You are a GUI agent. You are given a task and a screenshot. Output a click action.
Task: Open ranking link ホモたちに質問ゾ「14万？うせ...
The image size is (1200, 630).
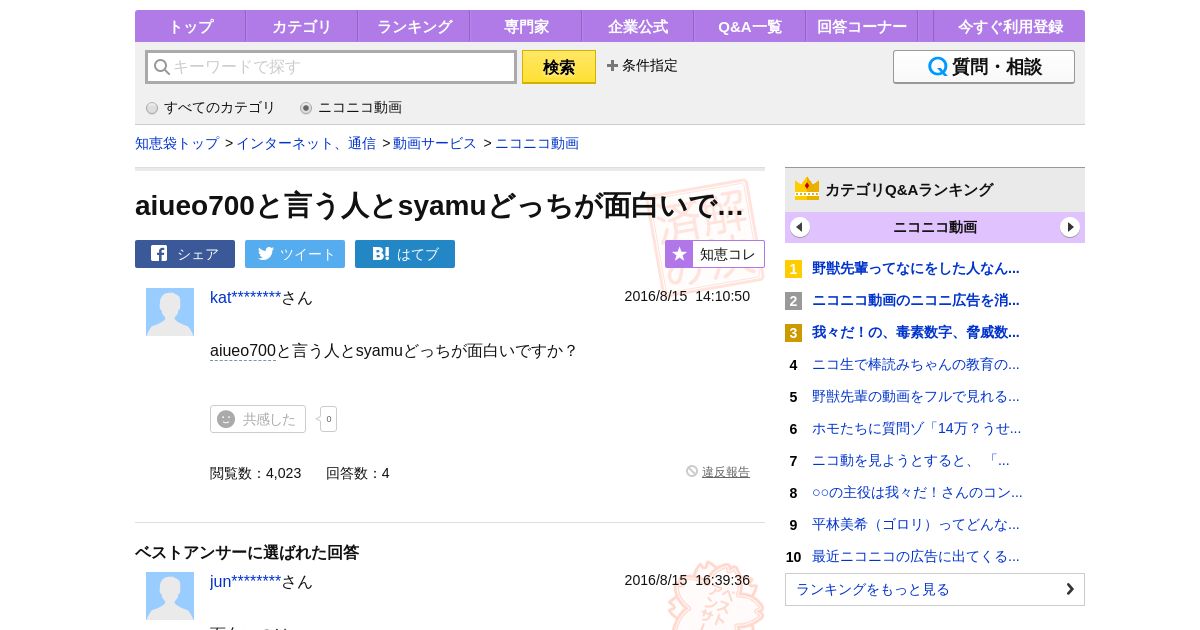click(x=917, y=428)
